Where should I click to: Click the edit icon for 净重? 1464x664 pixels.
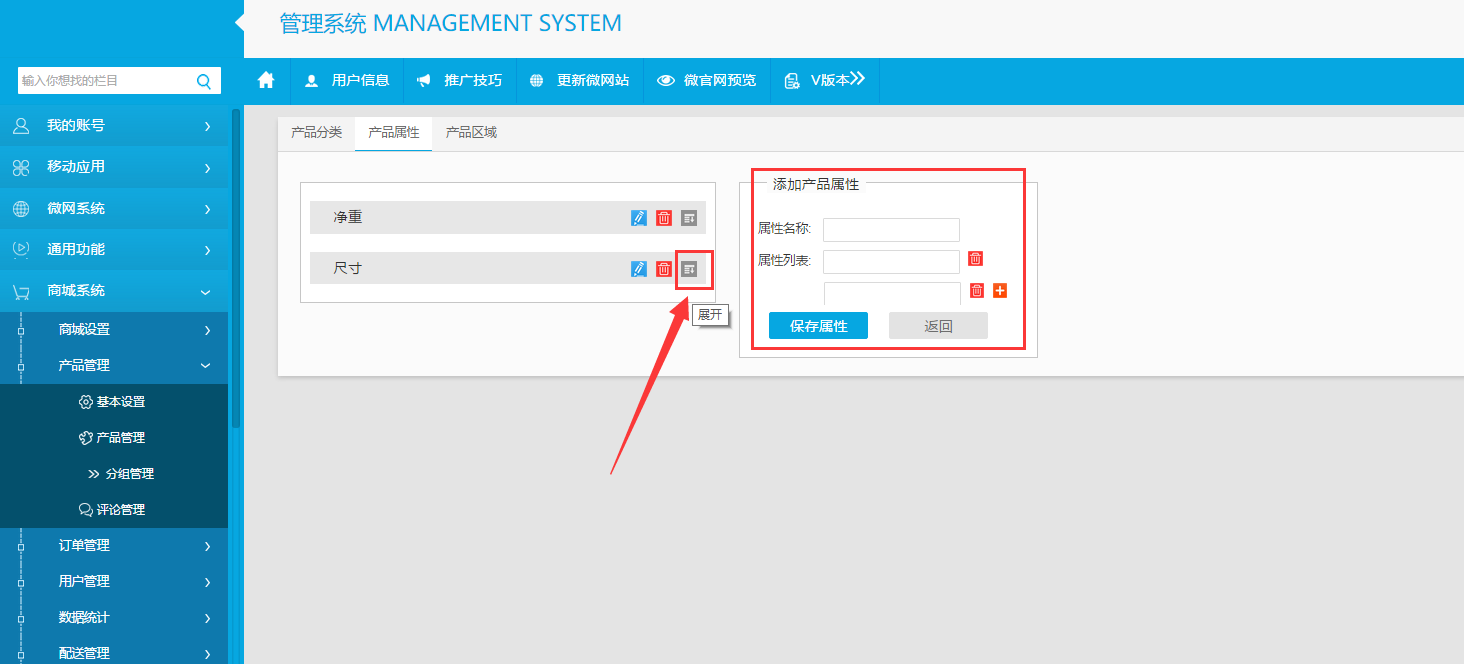[639, 218]
